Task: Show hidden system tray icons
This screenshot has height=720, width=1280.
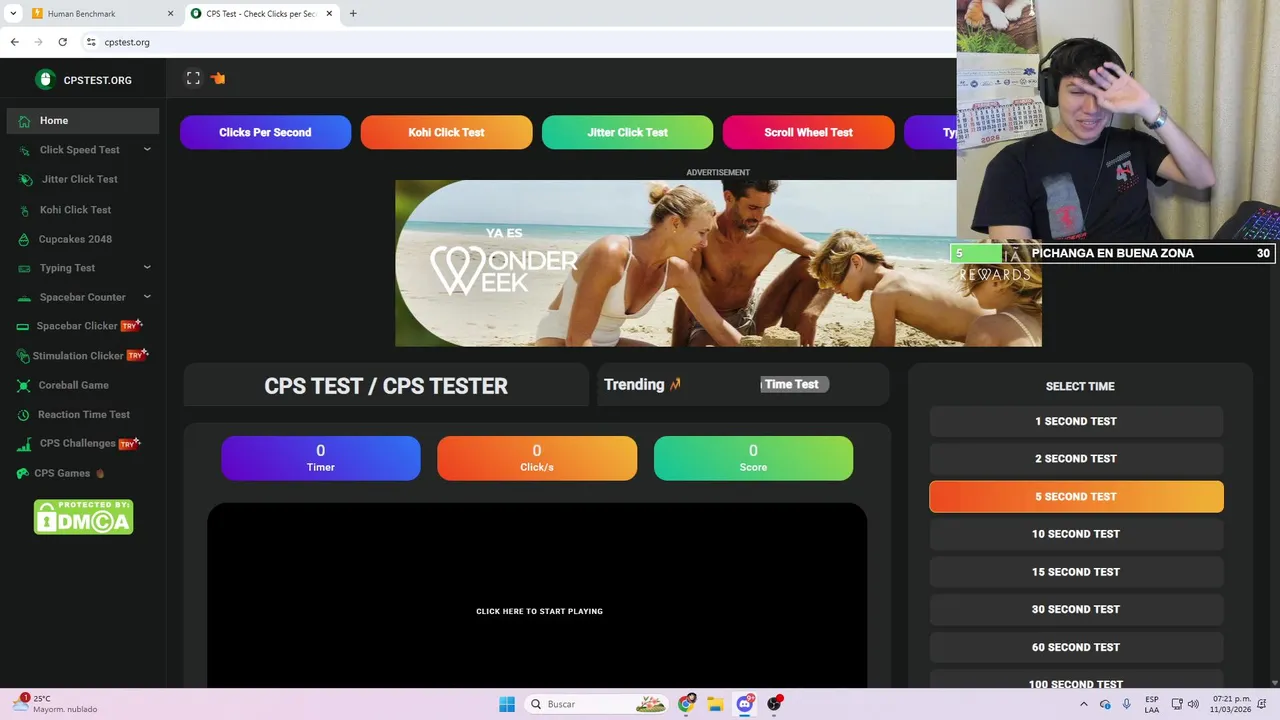Action: pyautogui.click(x=1084, y=704)
